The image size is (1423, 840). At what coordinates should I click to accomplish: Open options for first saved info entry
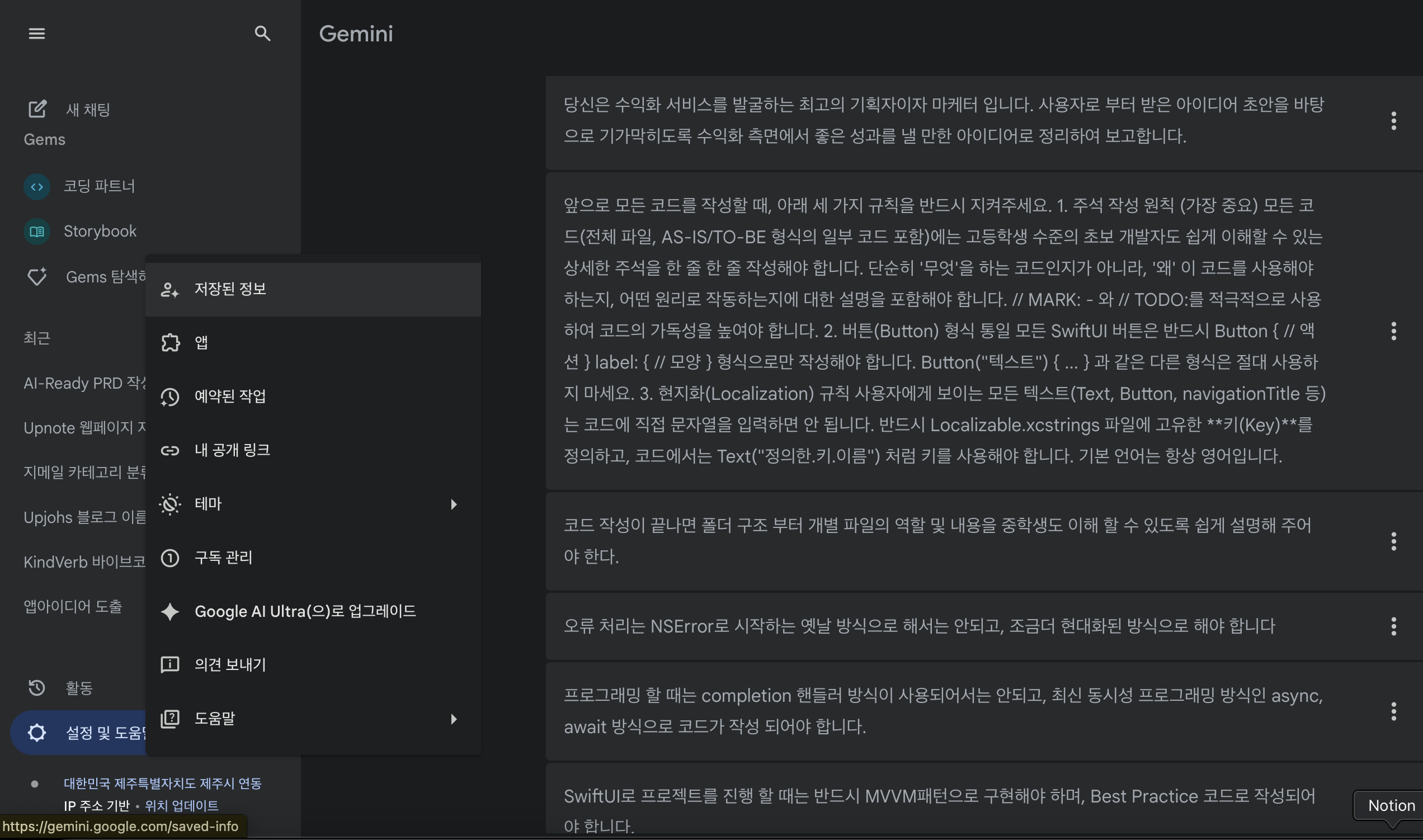[x=1393, y=121]
